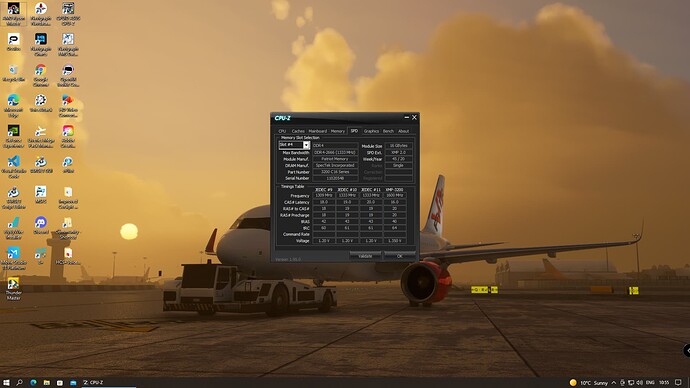This screenshot has width=690, height=388.
Task: Open the volume control in system tray
Action: pos(639,382)
